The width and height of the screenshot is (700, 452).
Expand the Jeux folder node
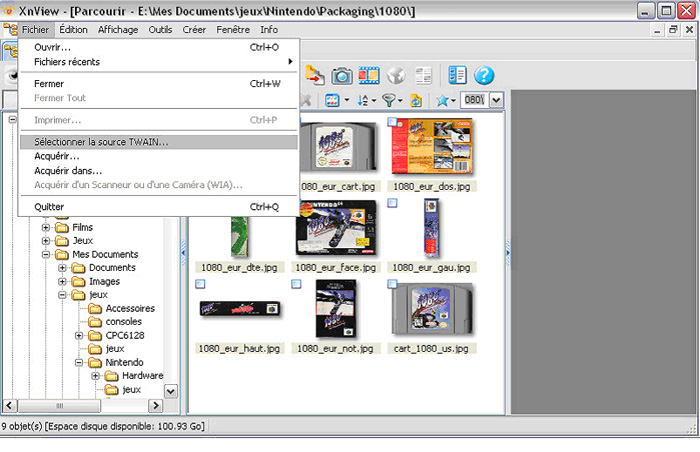pos(46,241)
